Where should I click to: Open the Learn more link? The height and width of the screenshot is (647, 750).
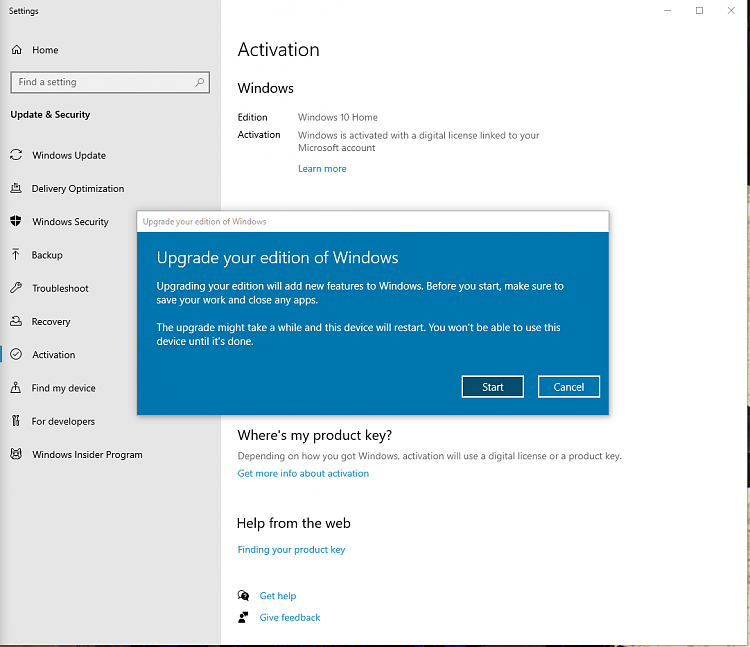tap(322, 168)
